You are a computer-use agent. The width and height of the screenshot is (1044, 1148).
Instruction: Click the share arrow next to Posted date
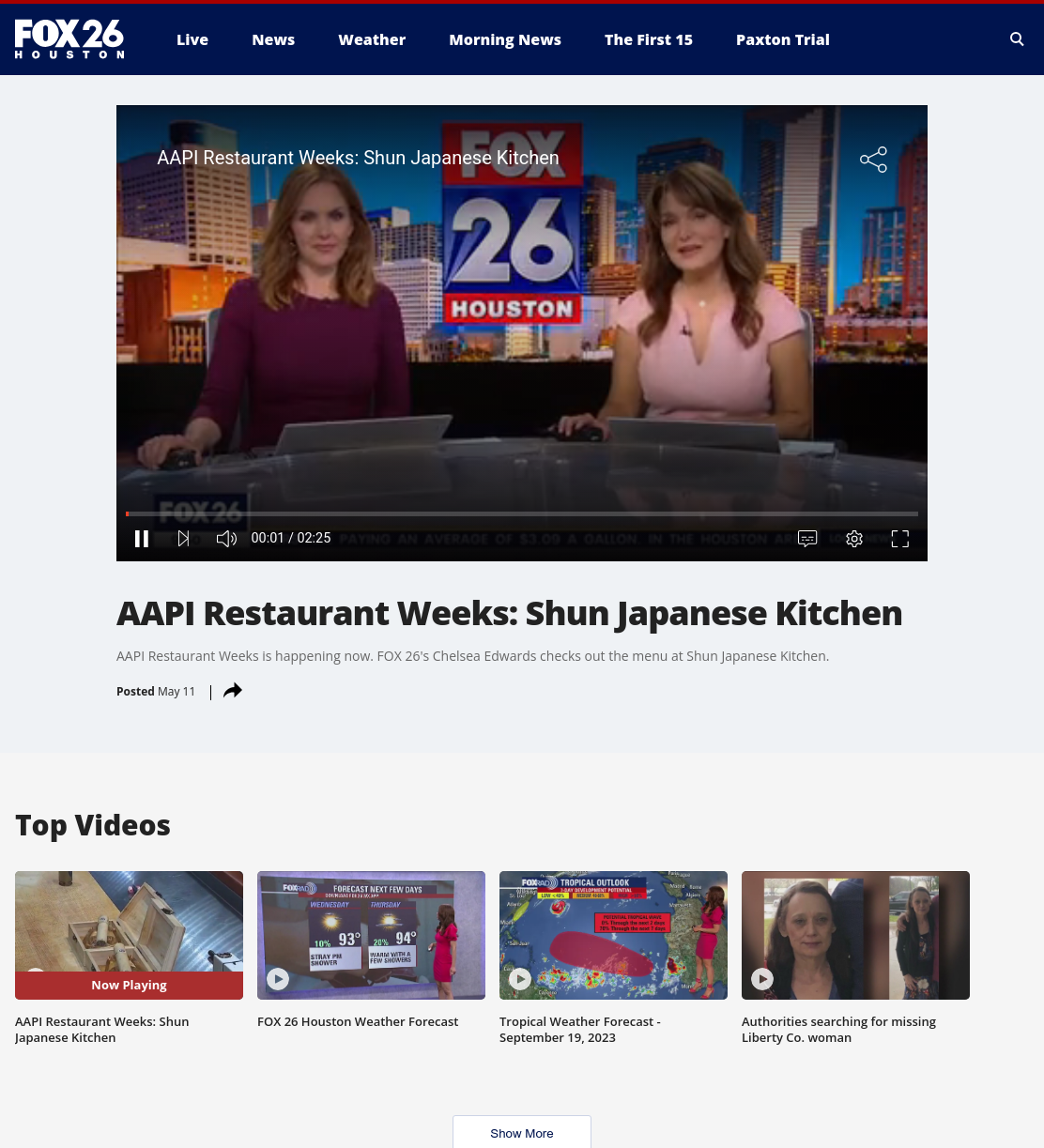click(x=233, y=691)
